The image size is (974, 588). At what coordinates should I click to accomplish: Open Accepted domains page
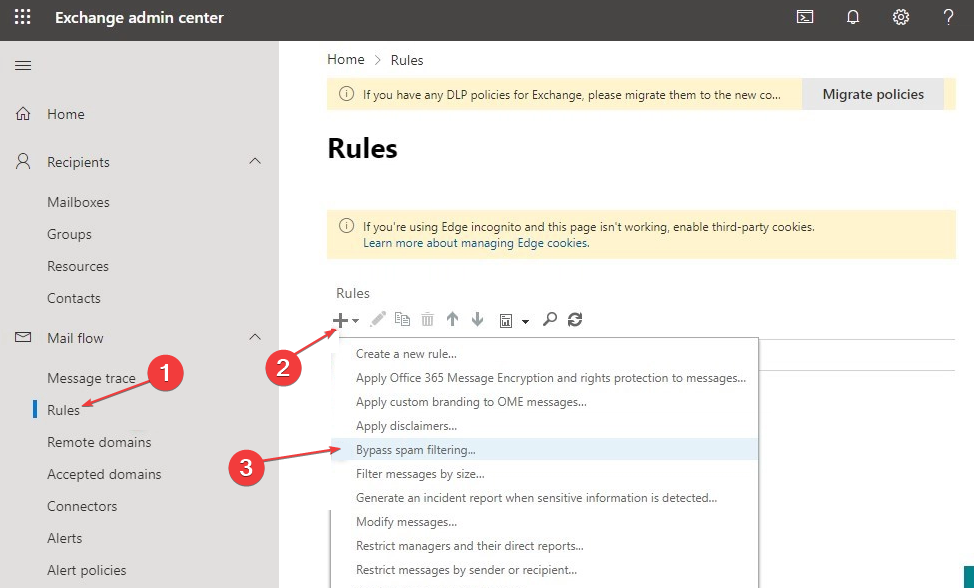coord(104,474)
